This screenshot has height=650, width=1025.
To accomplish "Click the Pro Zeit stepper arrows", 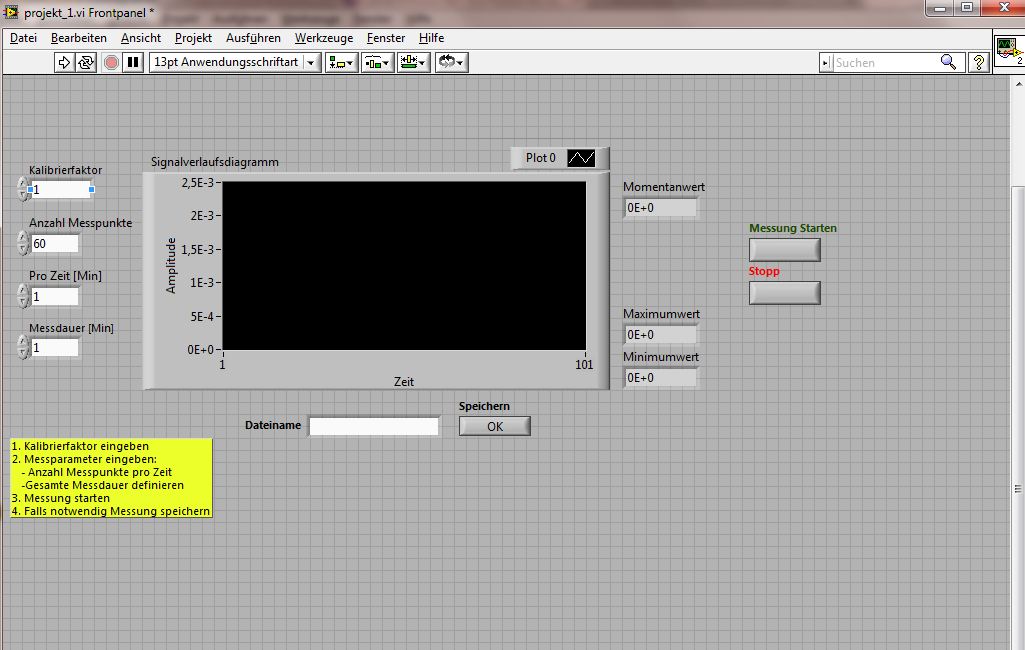I will (24, 296).
